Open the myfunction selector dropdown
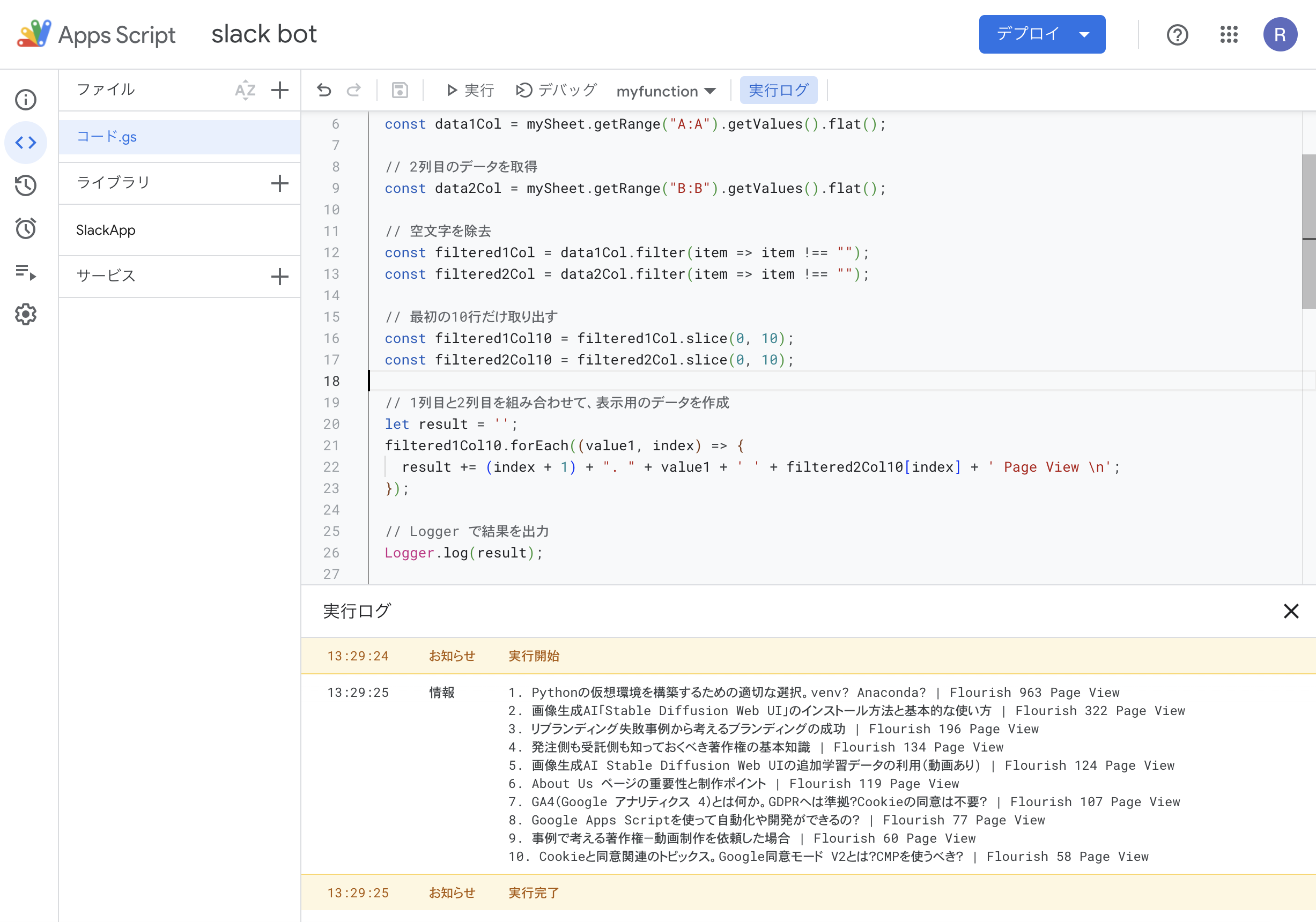This screenshot has height=922, width=1316. tap(666, 91)
